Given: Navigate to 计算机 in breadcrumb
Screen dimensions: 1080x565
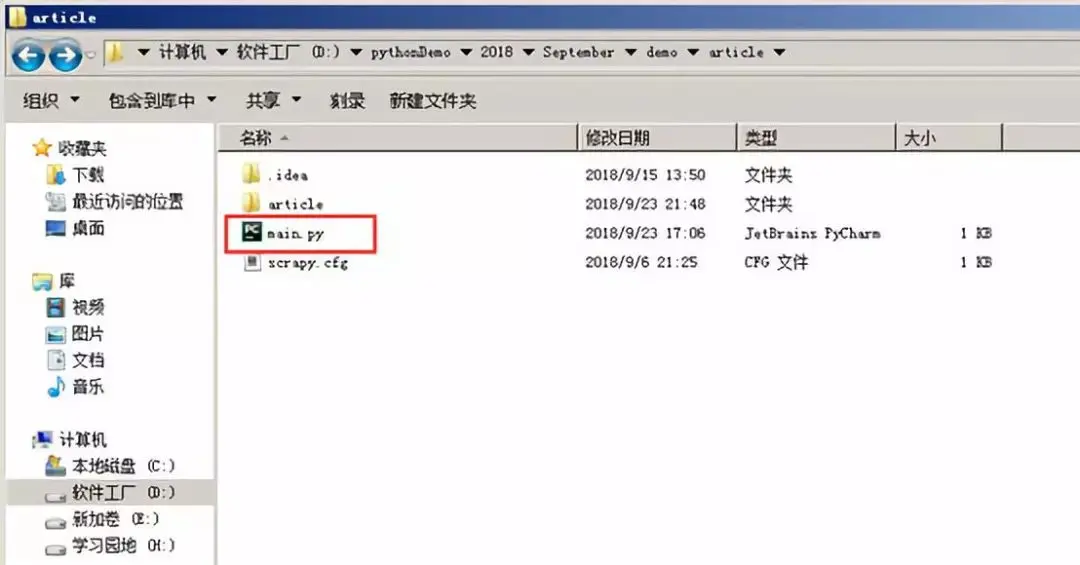Looking at the screenshot, I should 183,52.
